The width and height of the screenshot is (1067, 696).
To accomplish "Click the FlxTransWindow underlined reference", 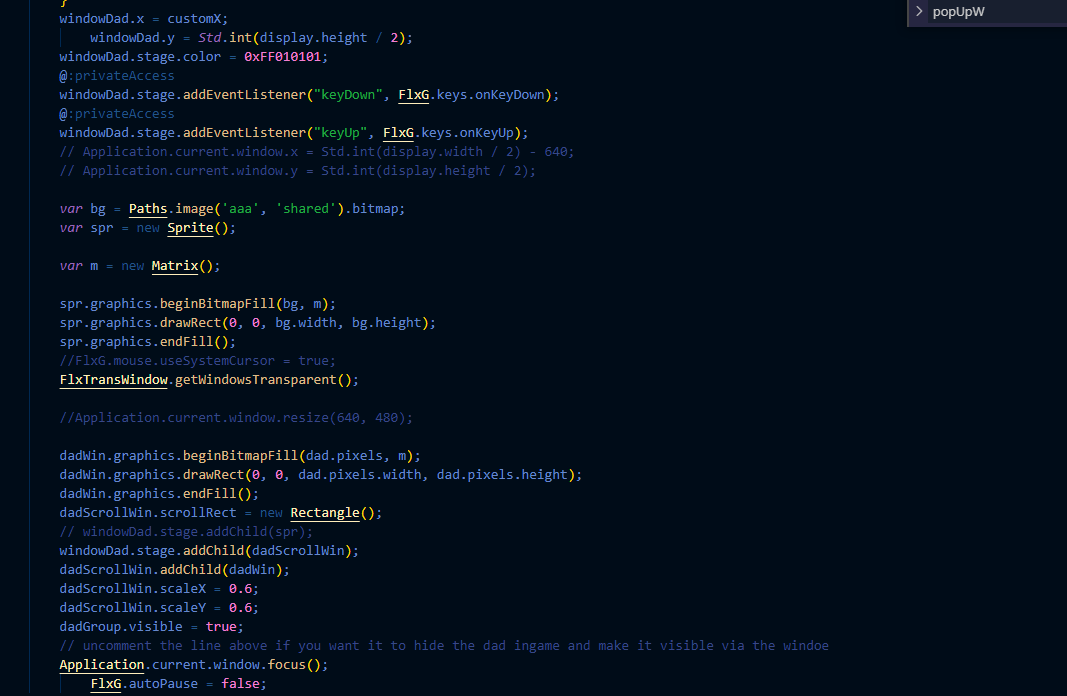I will coord(113,379).
